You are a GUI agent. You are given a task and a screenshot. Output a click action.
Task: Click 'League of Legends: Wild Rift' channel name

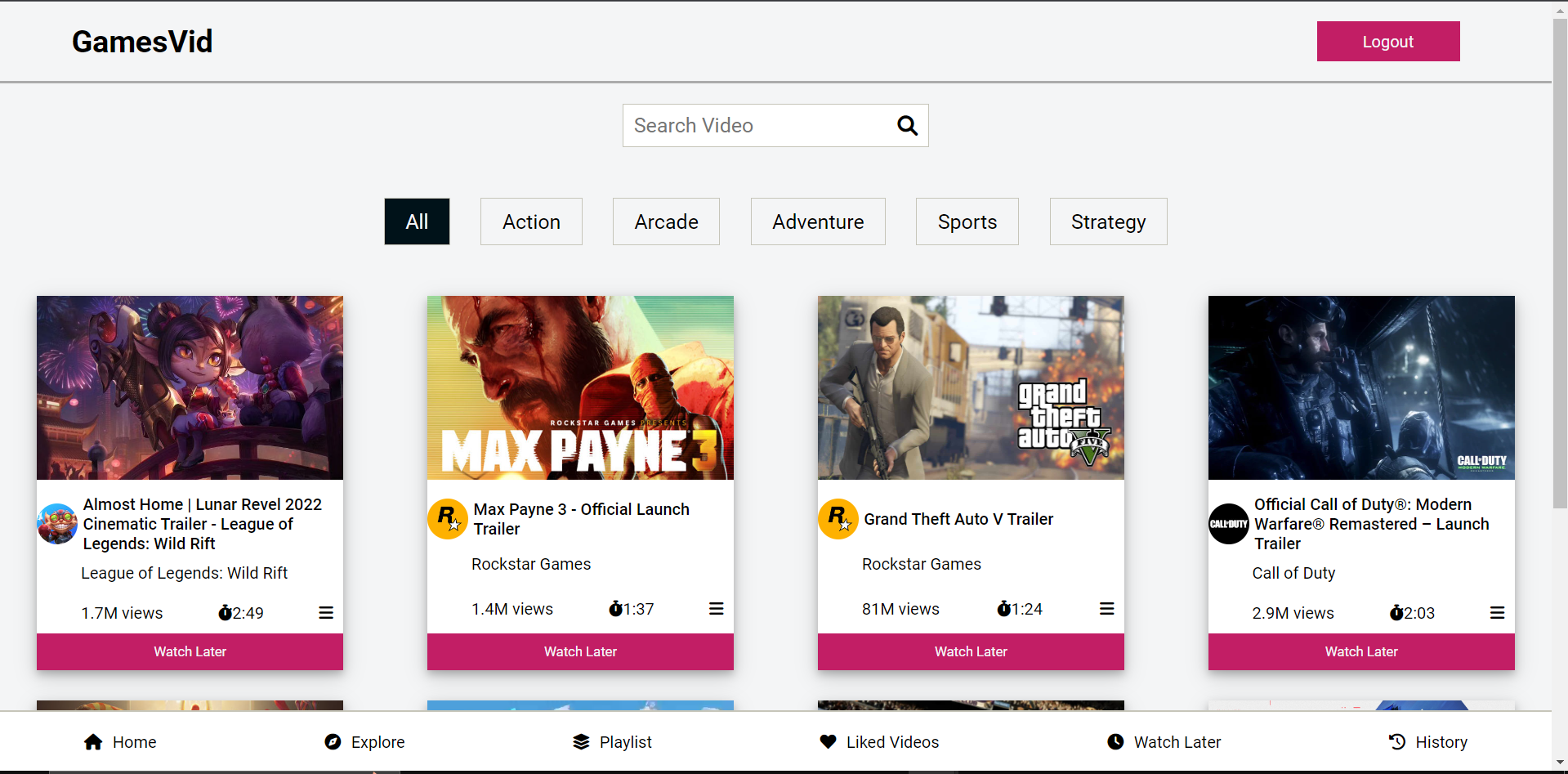(185, 573)
